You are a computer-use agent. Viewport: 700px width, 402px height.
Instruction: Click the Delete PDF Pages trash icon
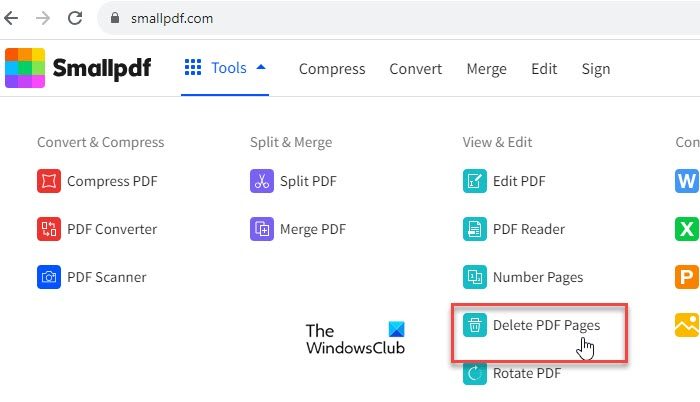pyautogui.click(x=474, y=325)
